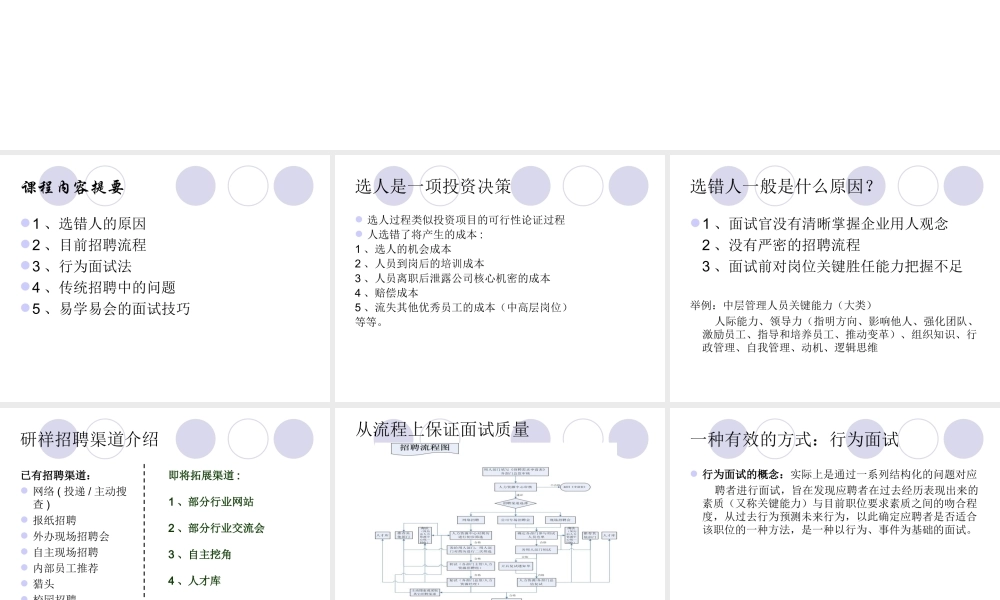Click the item 2、部分行业交流会
Image resolution: width=1000 pixels, height=600 pixels.
(x=216, y=528)
